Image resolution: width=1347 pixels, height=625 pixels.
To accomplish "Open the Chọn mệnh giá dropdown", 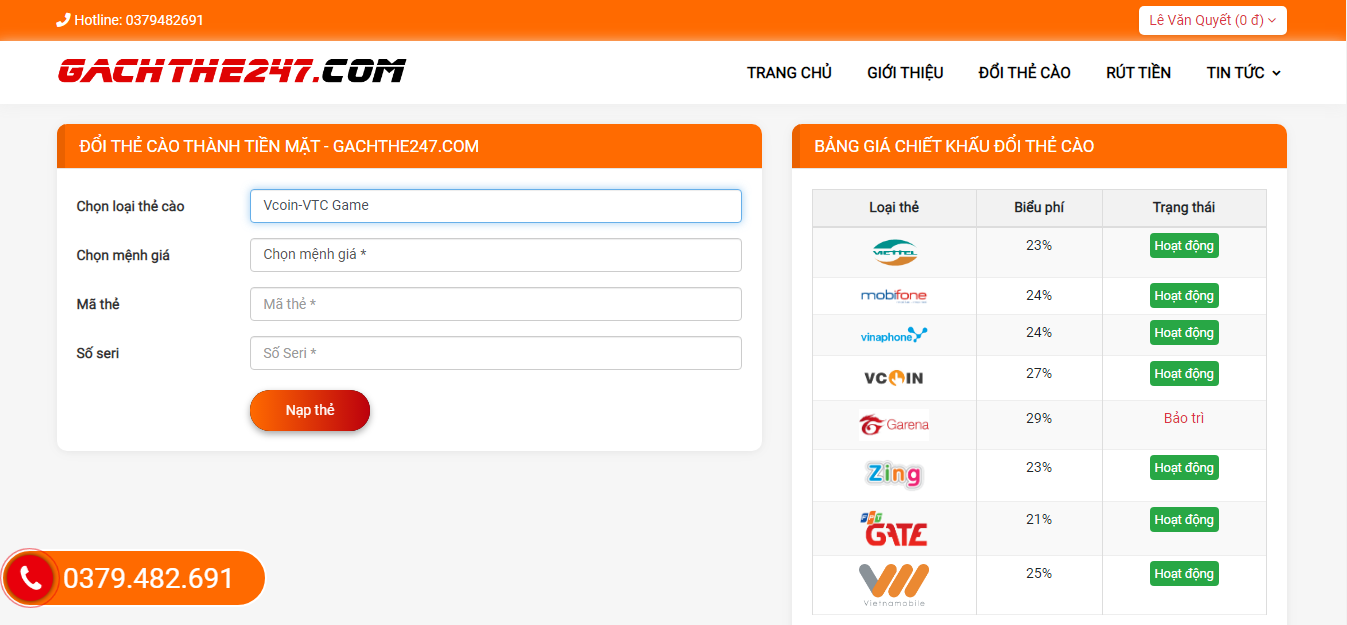I will (496, 255).
